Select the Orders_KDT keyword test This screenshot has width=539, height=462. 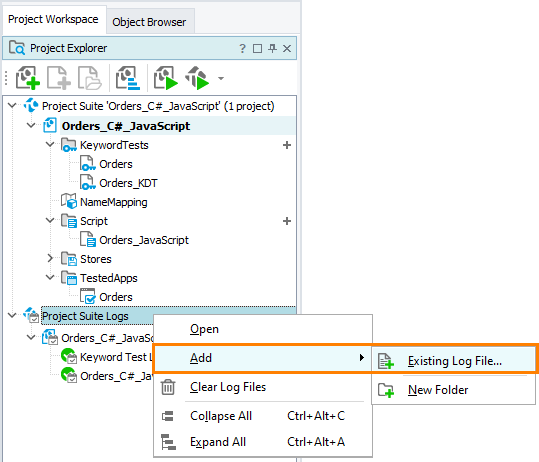pos(128,183)
